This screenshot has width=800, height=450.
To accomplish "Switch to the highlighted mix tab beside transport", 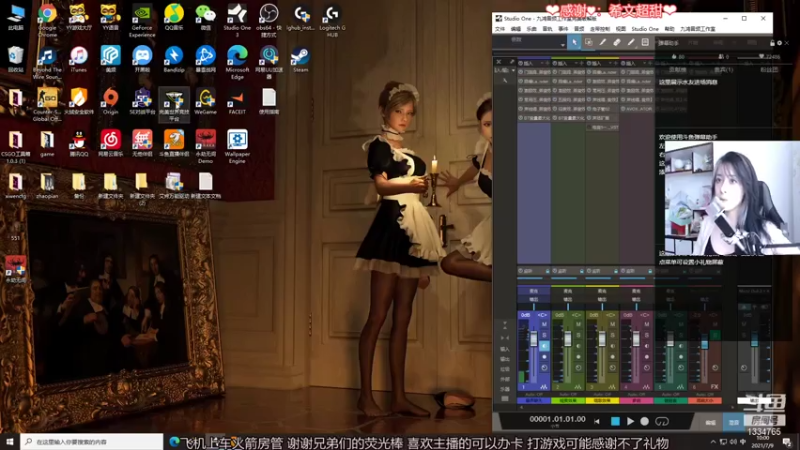I will click(x=734, y=422).
